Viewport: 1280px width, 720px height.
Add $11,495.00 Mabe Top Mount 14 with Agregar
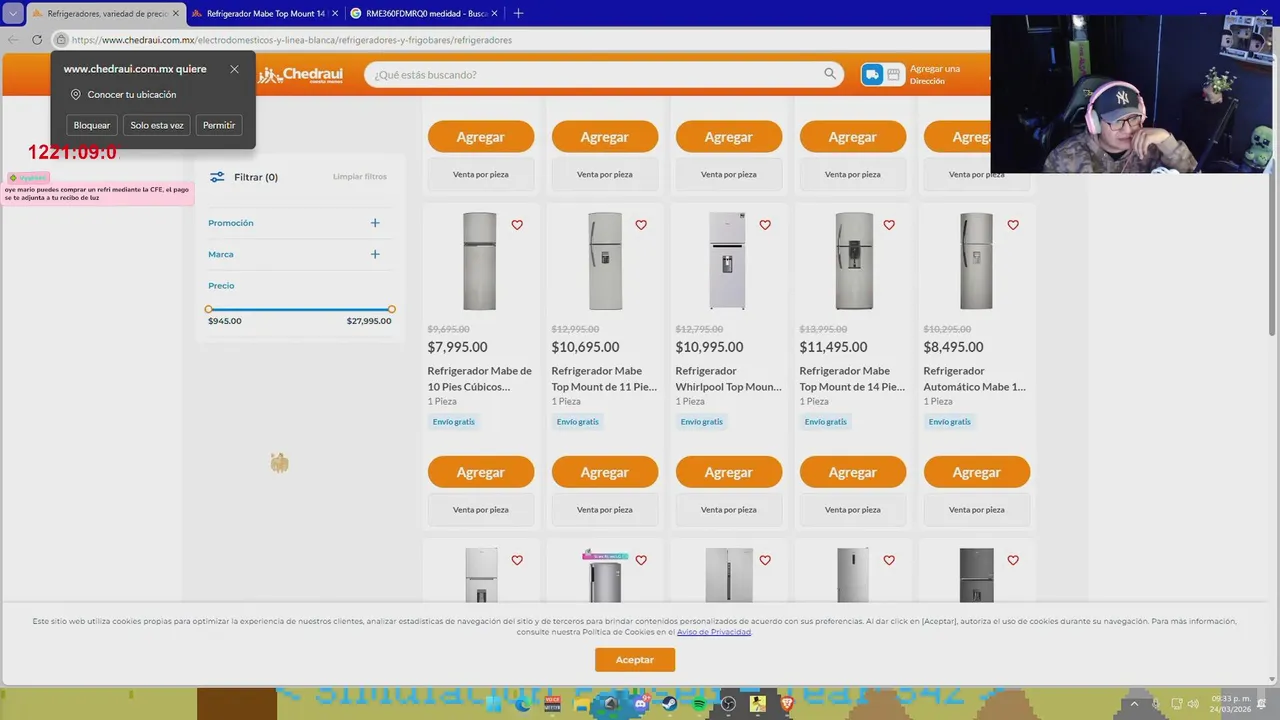coord(853,472)
